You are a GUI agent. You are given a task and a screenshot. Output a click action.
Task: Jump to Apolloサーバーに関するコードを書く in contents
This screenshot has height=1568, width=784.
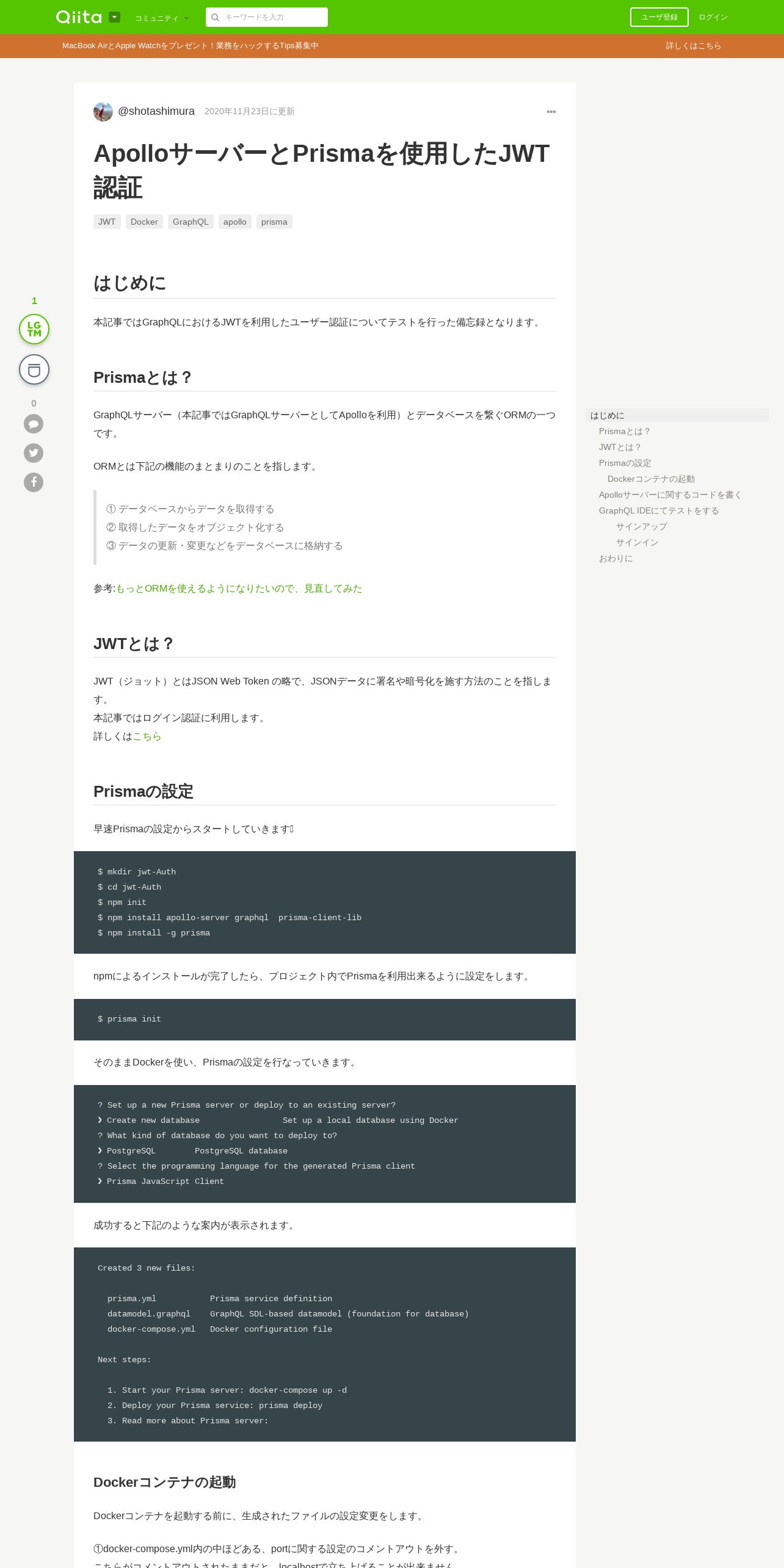coord(670,495)
